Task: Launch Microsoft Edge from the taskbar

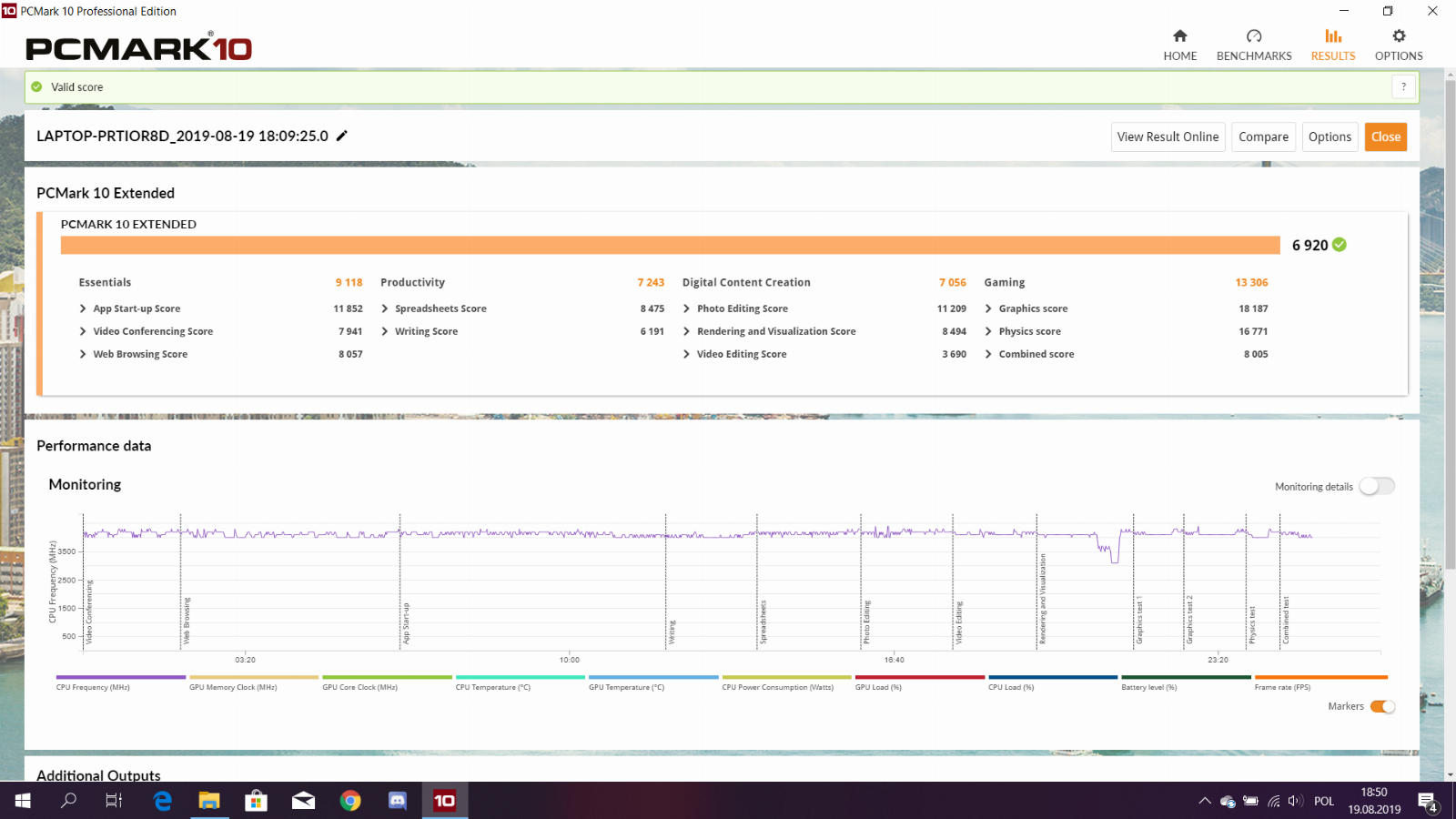Action: point(162,801)
